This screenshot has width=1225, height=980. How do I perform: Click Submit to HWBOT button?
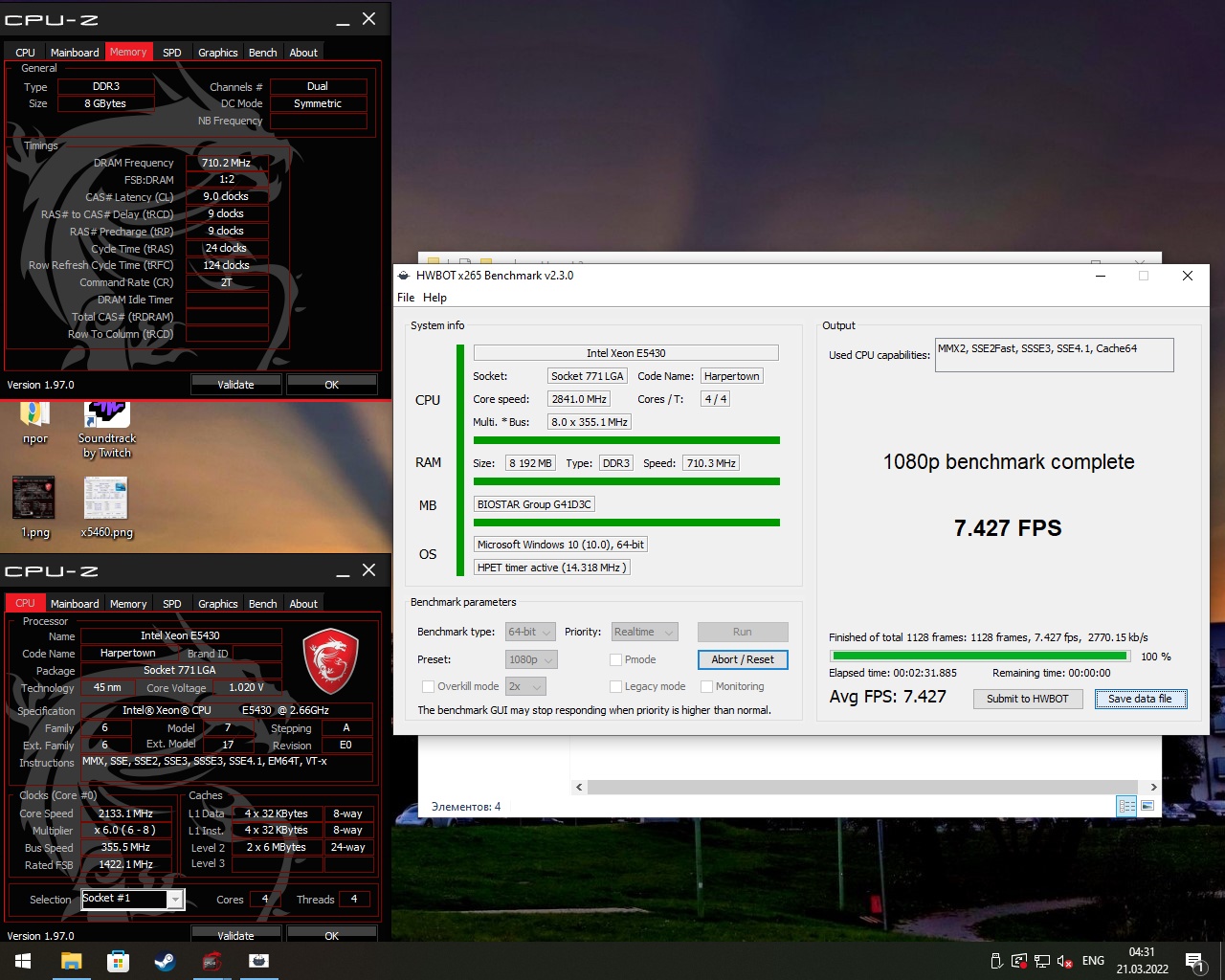click(x=1027, y=699)
